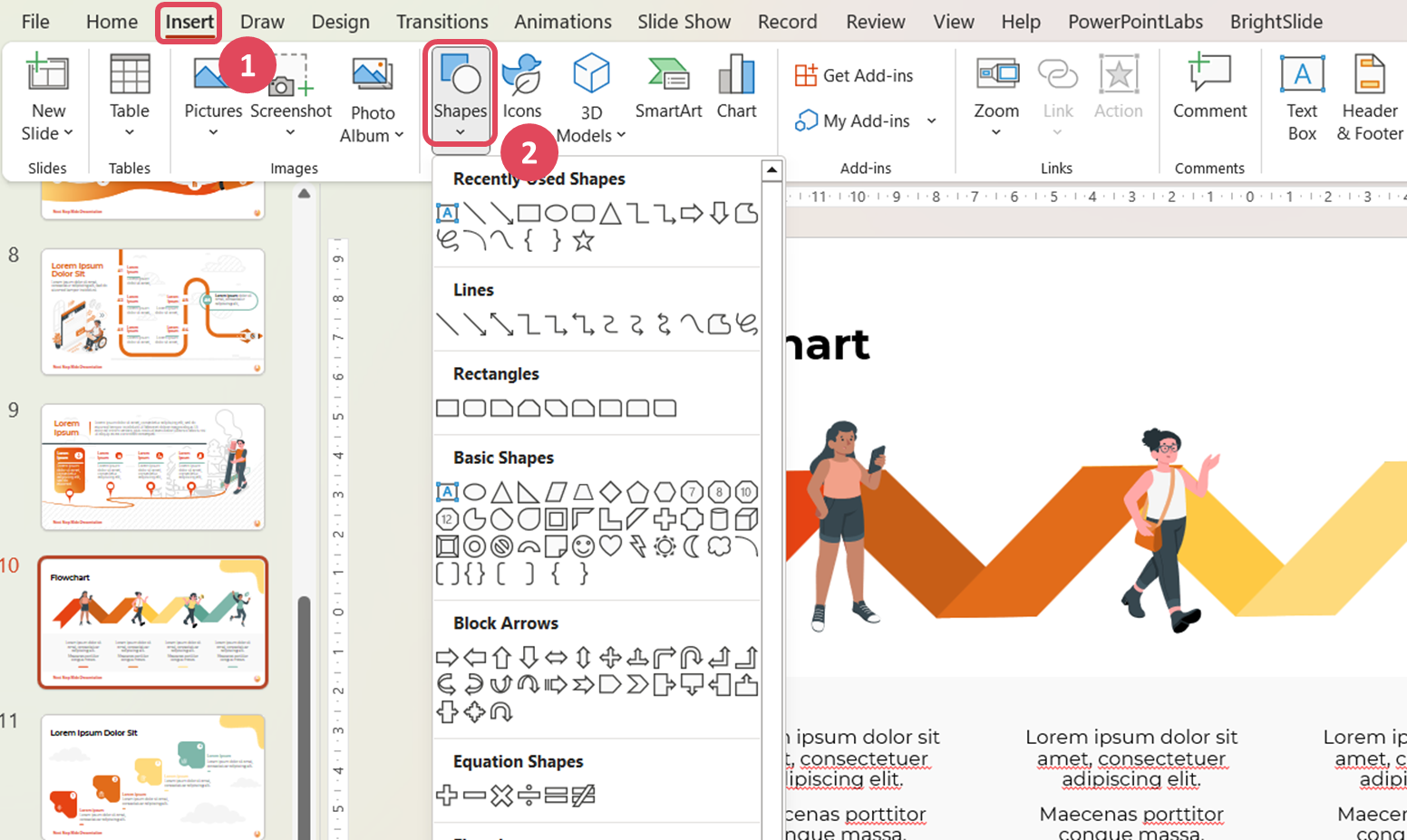Choose the quad arrow in Block Arrows

[x=610, y=658]
